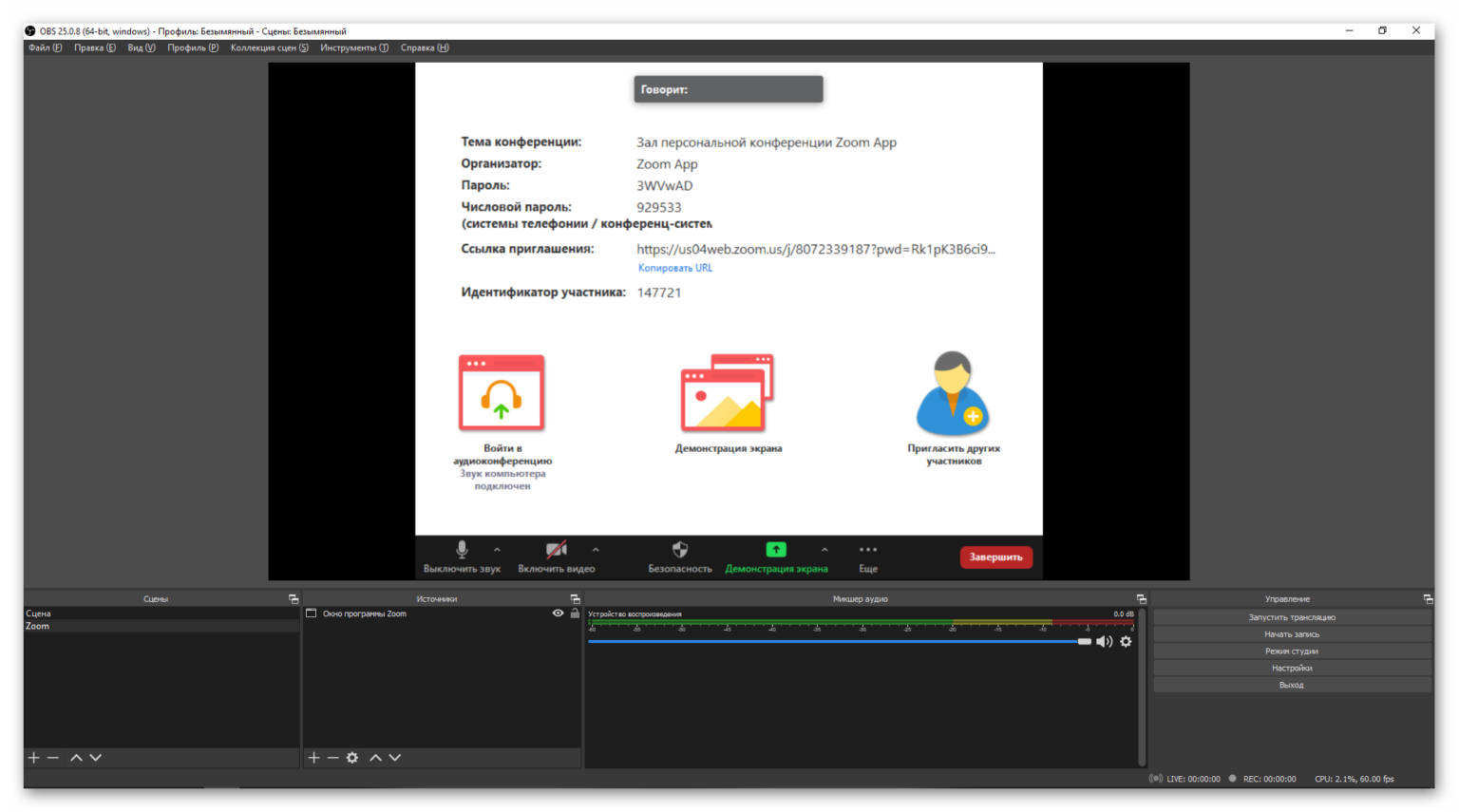Click the Включить видео camera icon in Zoom

(557, 550)
